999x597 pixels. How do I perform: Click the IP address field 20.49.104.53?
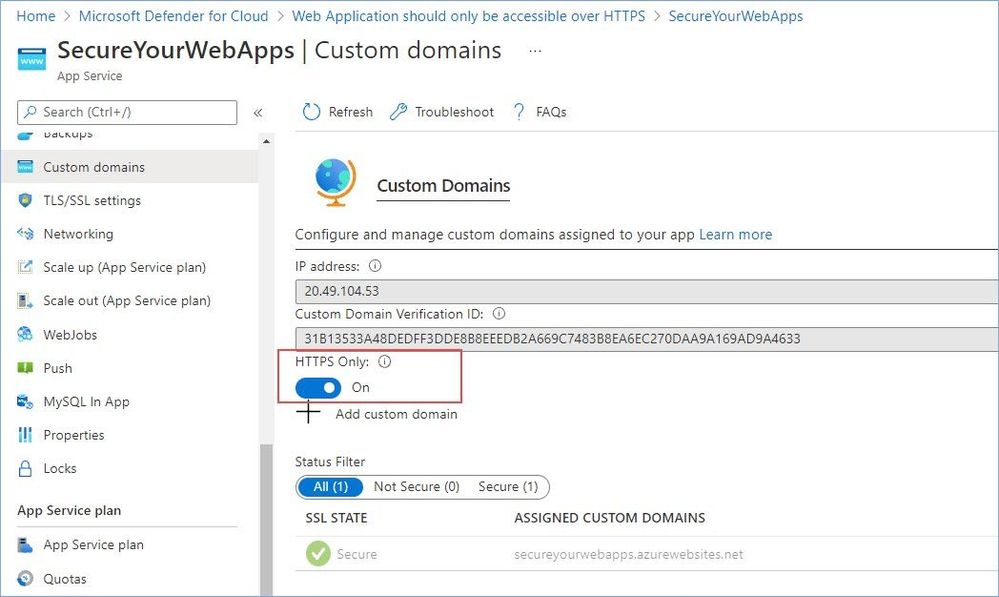click(x=647, y=291)
